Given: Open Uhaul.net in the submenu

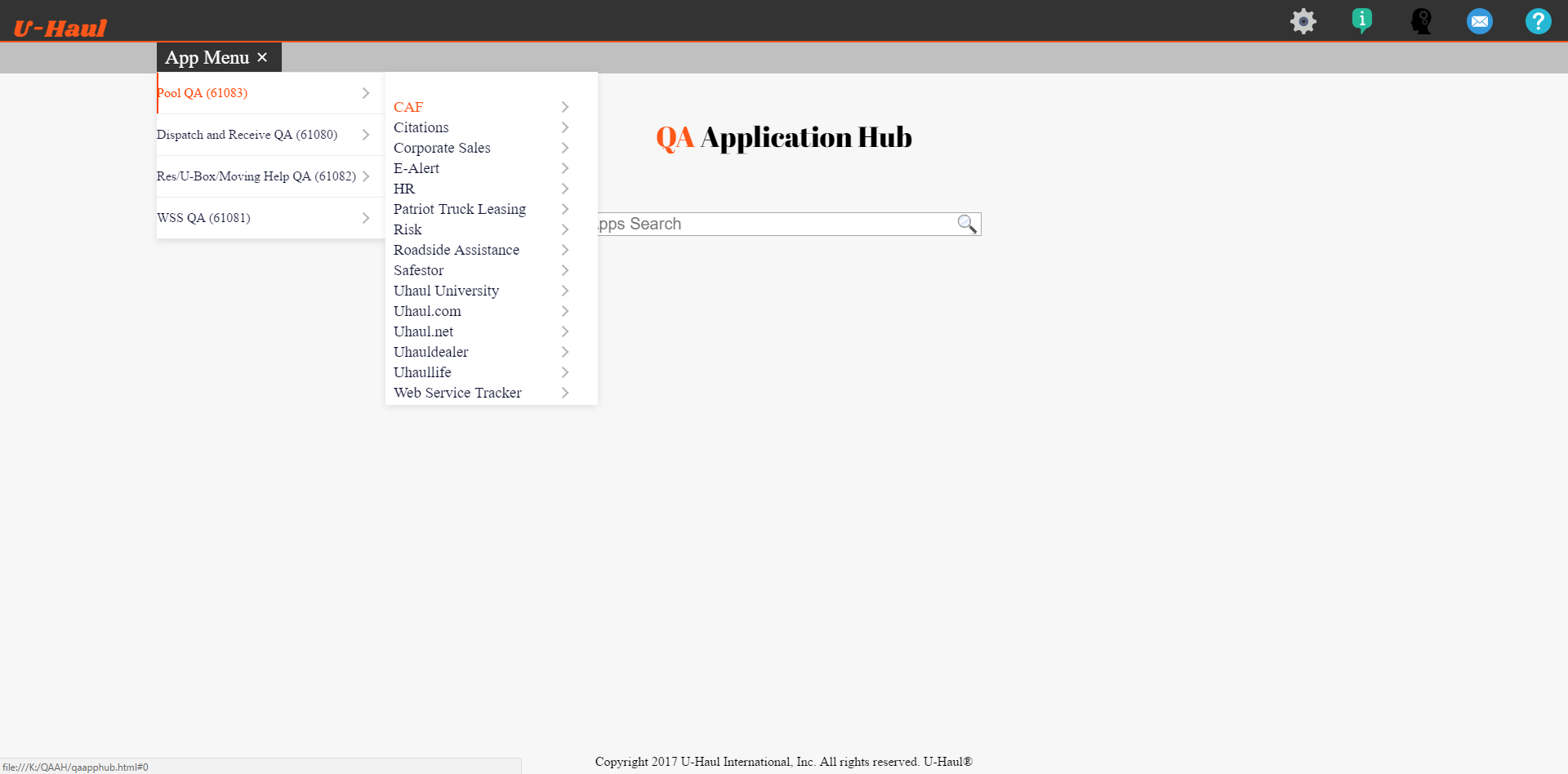Looking at the screenshot, I should [423, 331].
